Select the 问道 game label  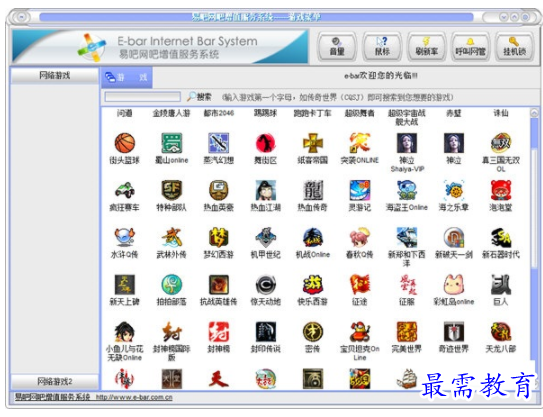click(125, 113)
